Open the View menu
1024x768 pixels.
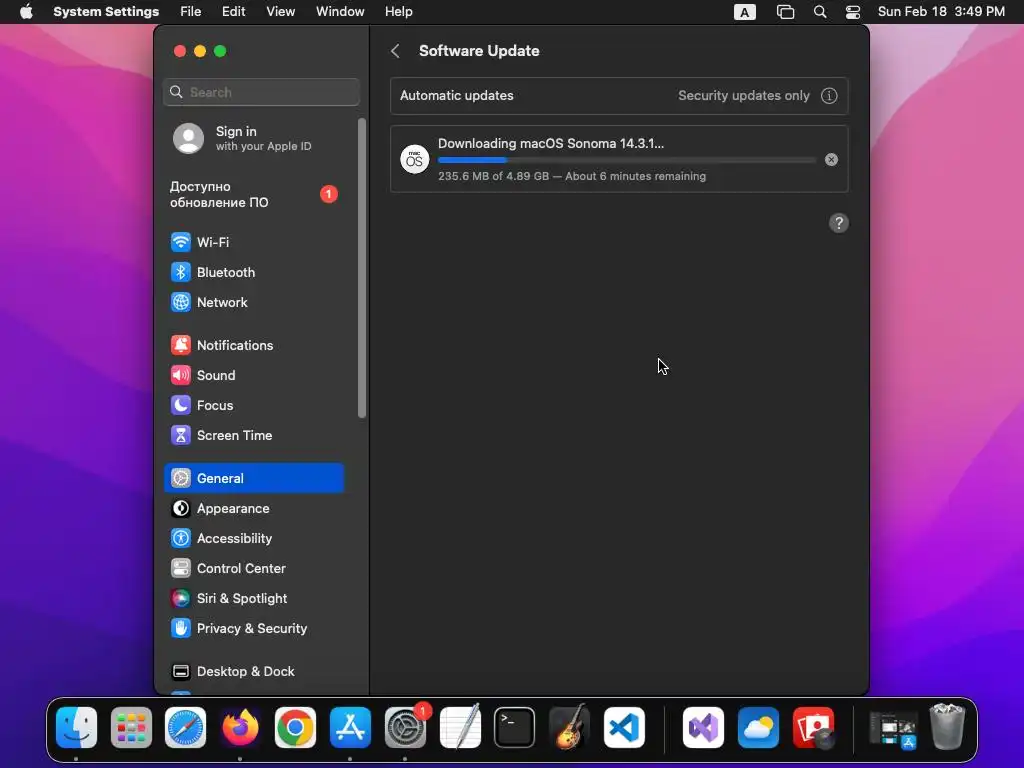pyautogui.click(x=280, y=12)
